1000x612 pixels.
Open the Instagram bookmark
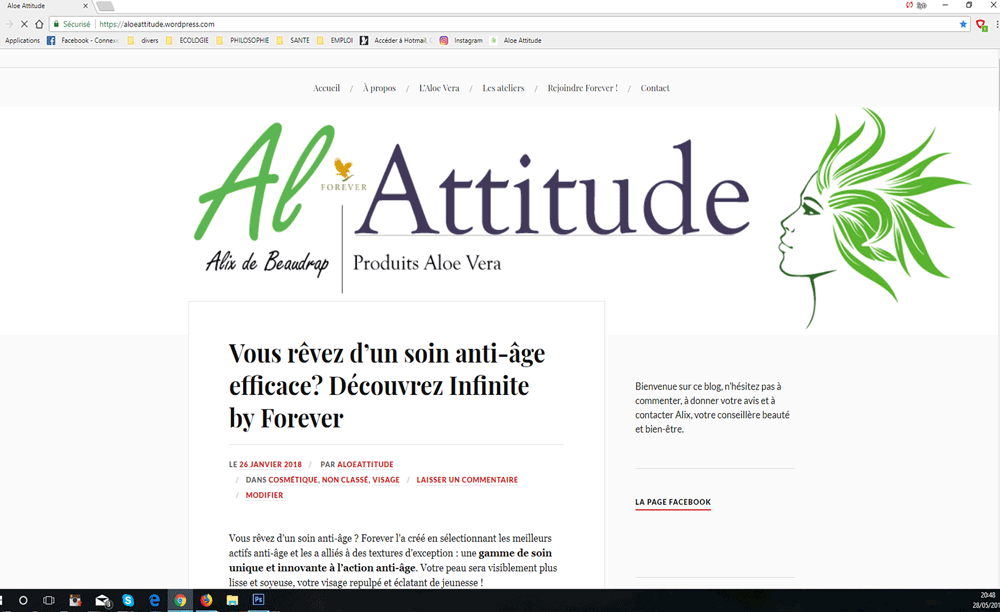point(461,40)
